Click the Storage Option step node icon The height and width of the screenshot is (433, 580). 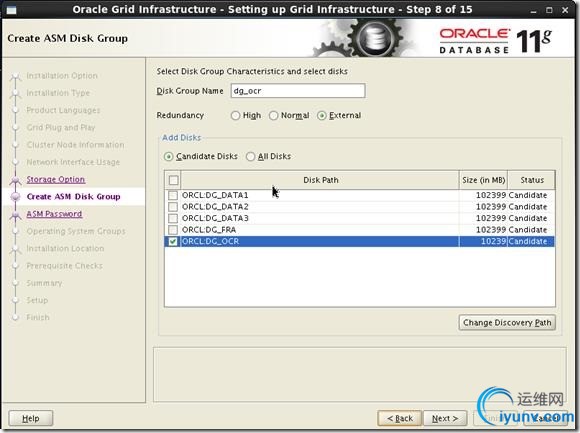pyautogui.click(x=16, y=180)
